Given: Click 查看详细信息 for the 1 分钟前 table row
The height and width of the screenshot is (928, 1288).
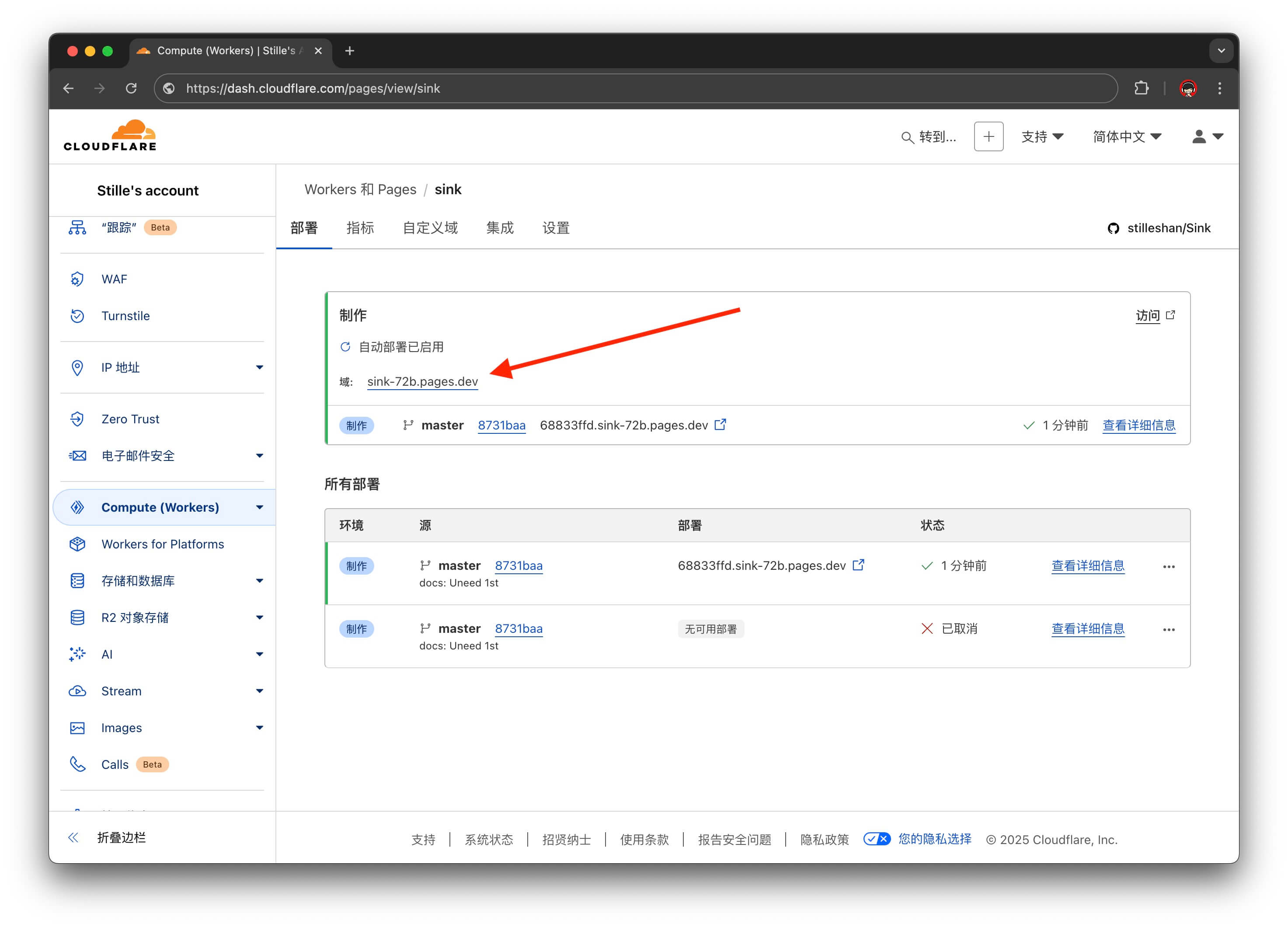Looking at the screenshot, I should 1087,565.
